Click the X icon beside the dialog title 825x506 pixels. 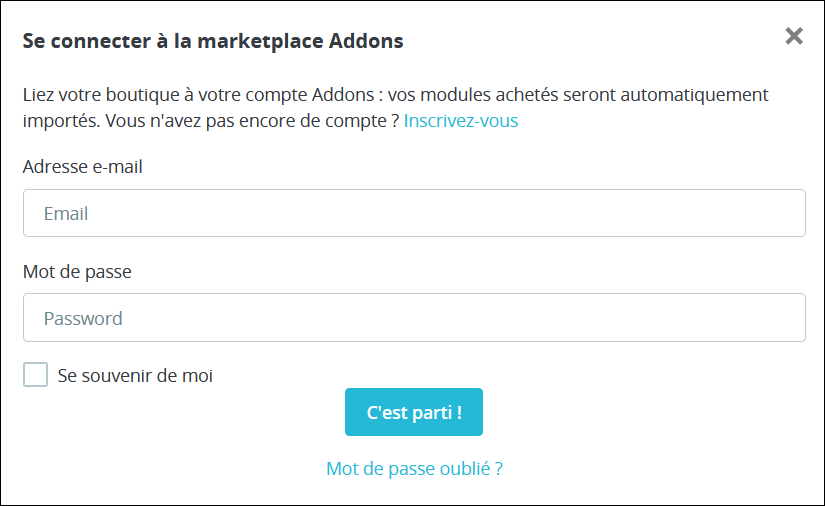794,37
